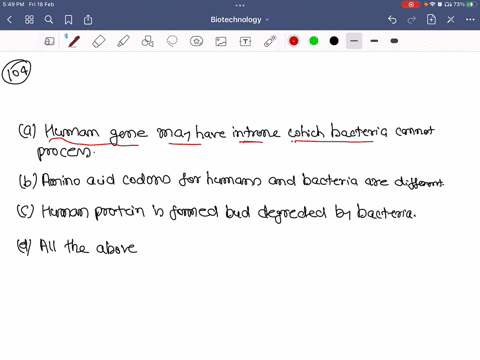Select the Eraser tool
Image resolution: width=480 pixels, height=360 pixels.
click(99, 41)
